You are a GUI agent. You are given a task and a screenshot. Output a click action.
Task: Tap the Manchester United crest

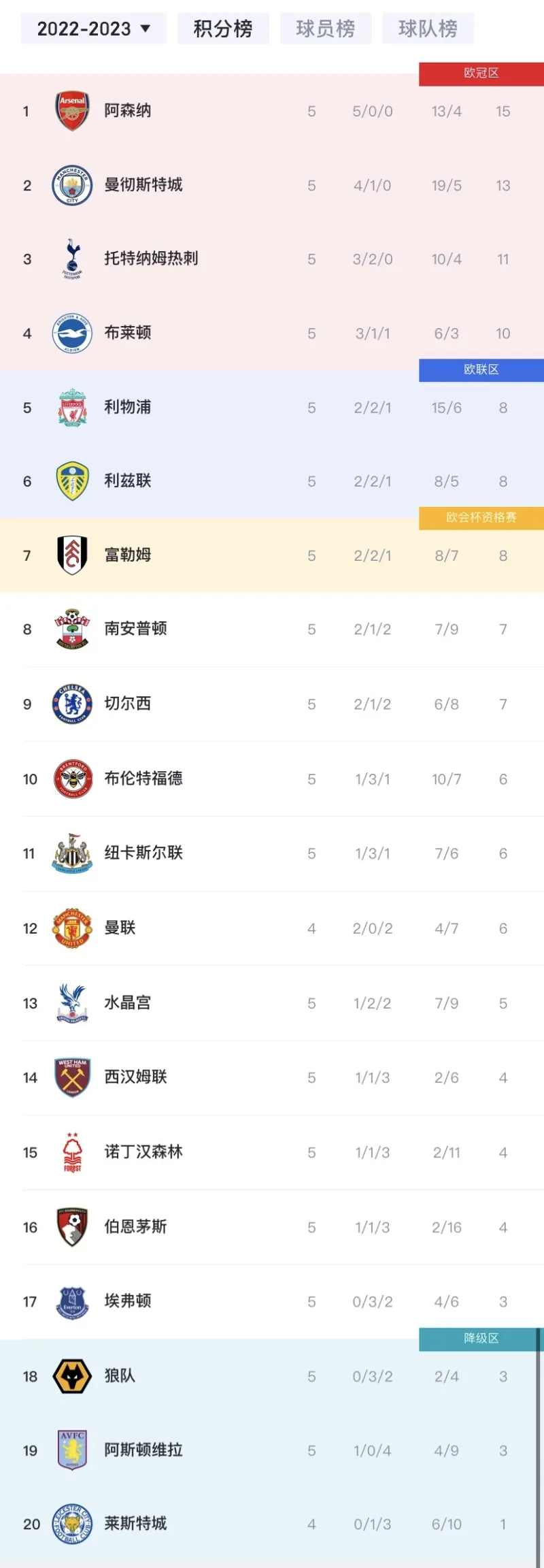(x=72, y=928)
